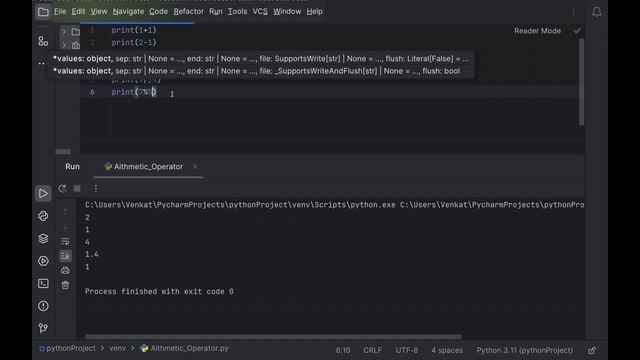This screenshot has width=640, height=360.
Task: Click the 6:10 cursor position indicator
Action: (x=343, y=350)
